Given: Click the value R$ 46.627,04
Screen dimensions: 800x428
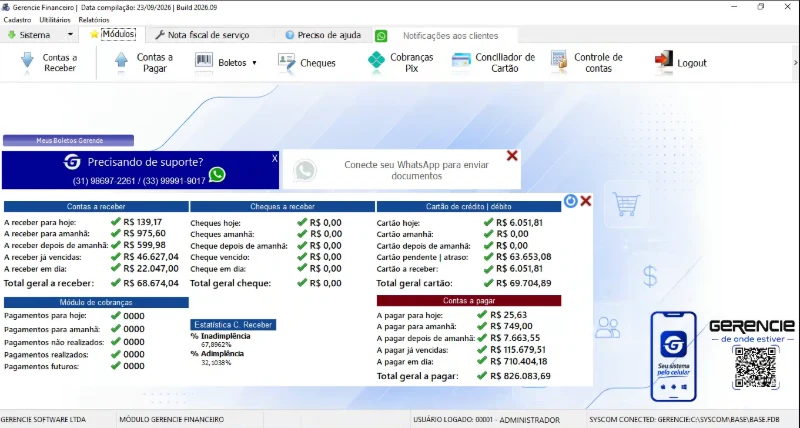Looking at the screenshot, I should pyautogui.click(x=151, y=257).
